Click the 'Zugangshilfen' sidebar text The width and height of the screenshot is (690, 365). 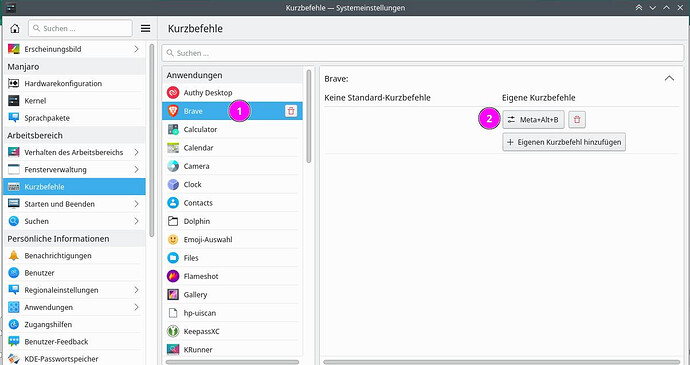point(48,324)
